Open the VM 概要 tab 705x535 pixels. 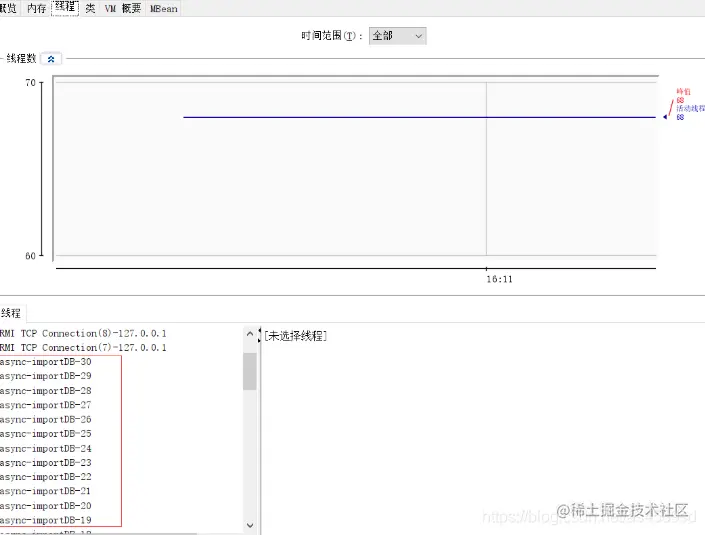122,8
